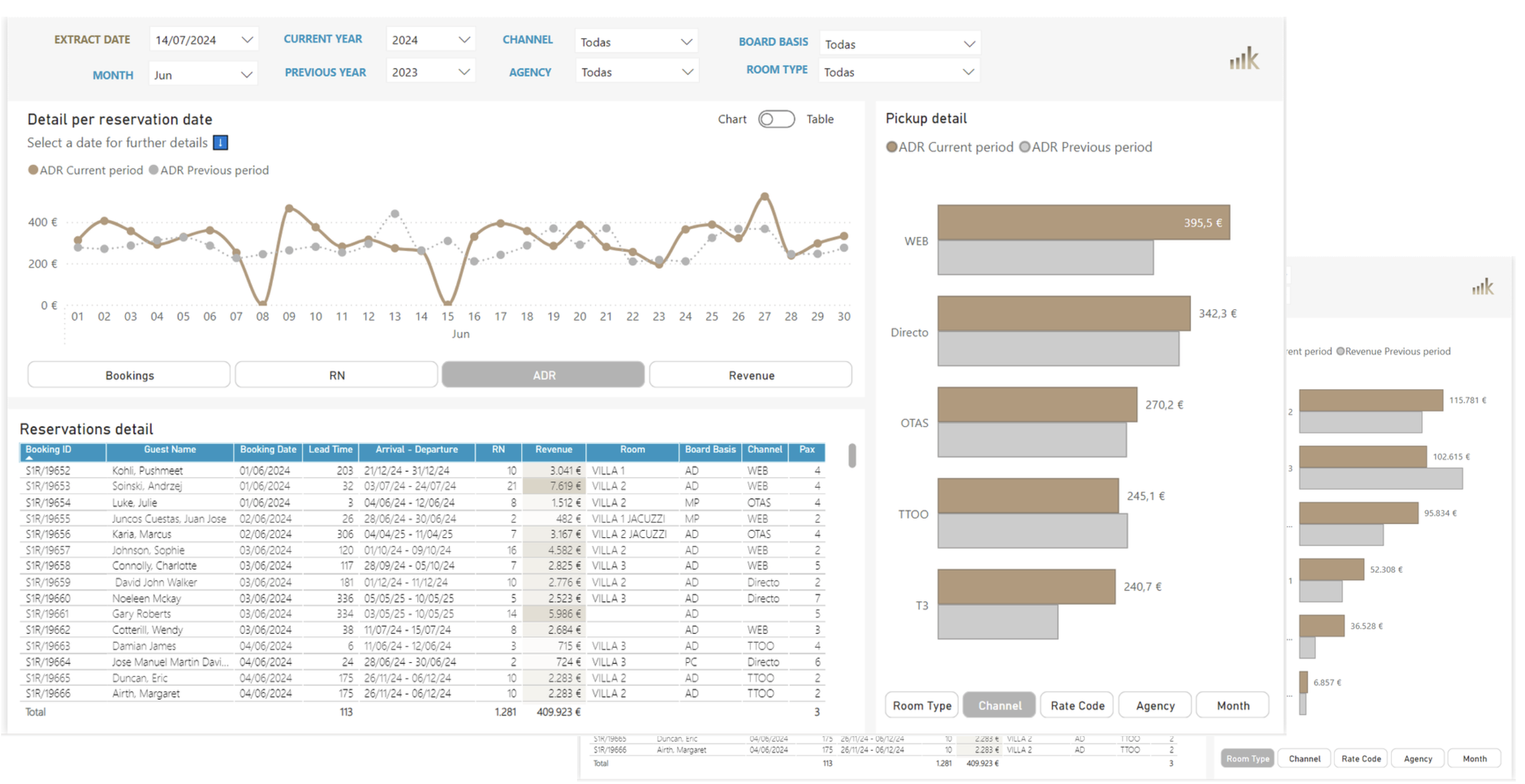The image size is (1525, 784).
Task: Open the Month dropdown showing Jun
Action: (x=203, y=75)
